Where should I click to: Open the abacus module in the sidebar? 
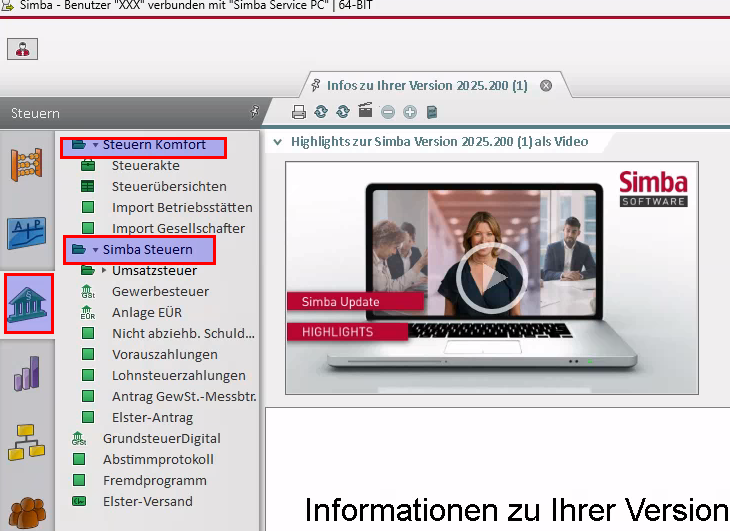27,163
